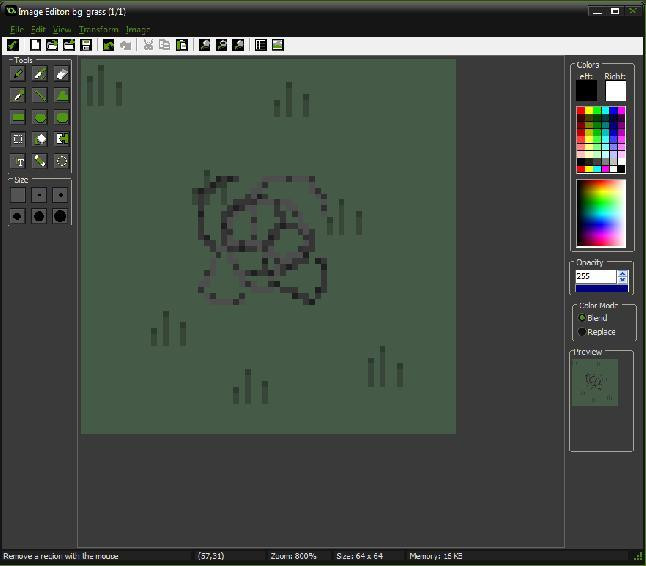Screen dimensions: 646x566
Task: Click the scissors cut icon
Action: point(148,45)
